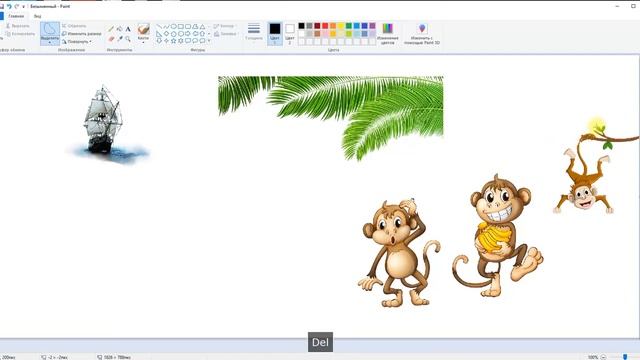Select the Magnifier tool
The width and height of the screenshot is (640, 360).
pyautogui.click(x=128, y=39)
